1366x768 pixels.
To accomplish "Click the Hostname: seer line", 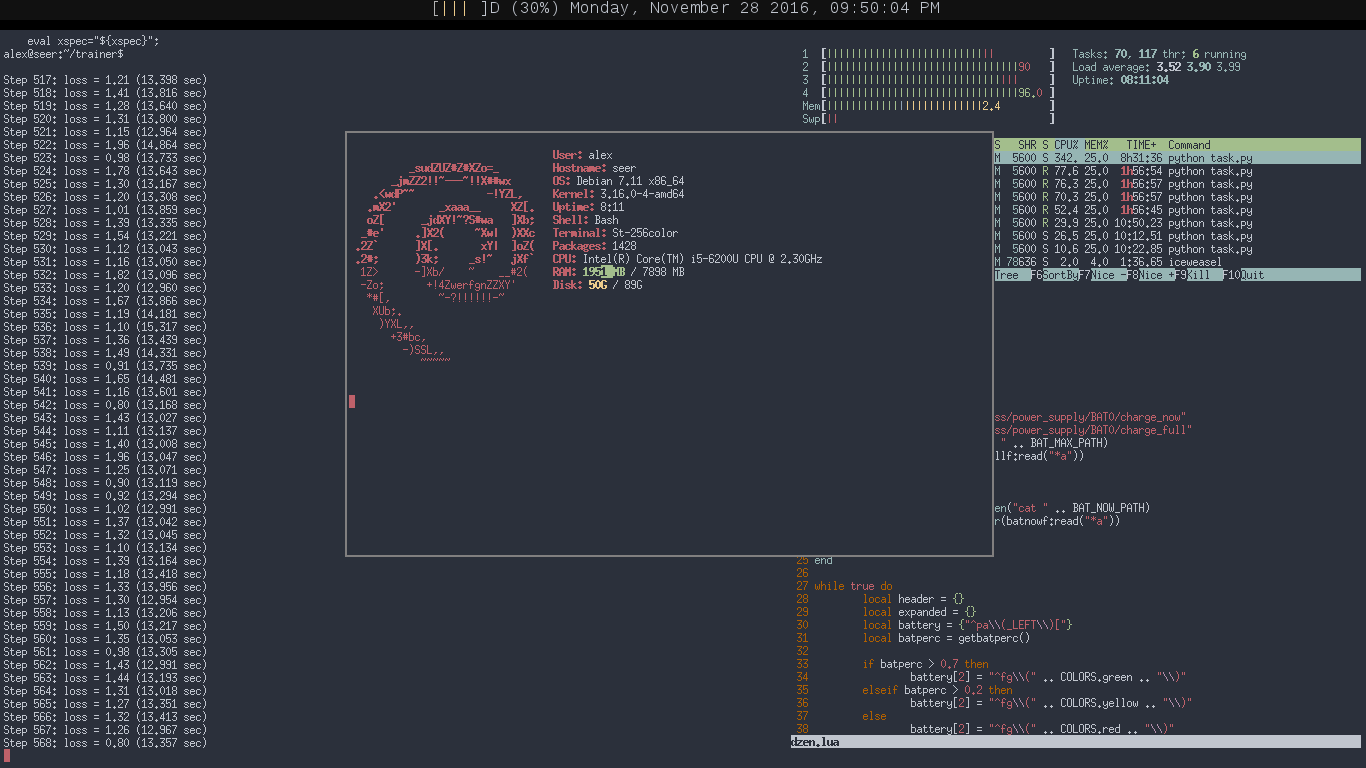I will point(594,168).
